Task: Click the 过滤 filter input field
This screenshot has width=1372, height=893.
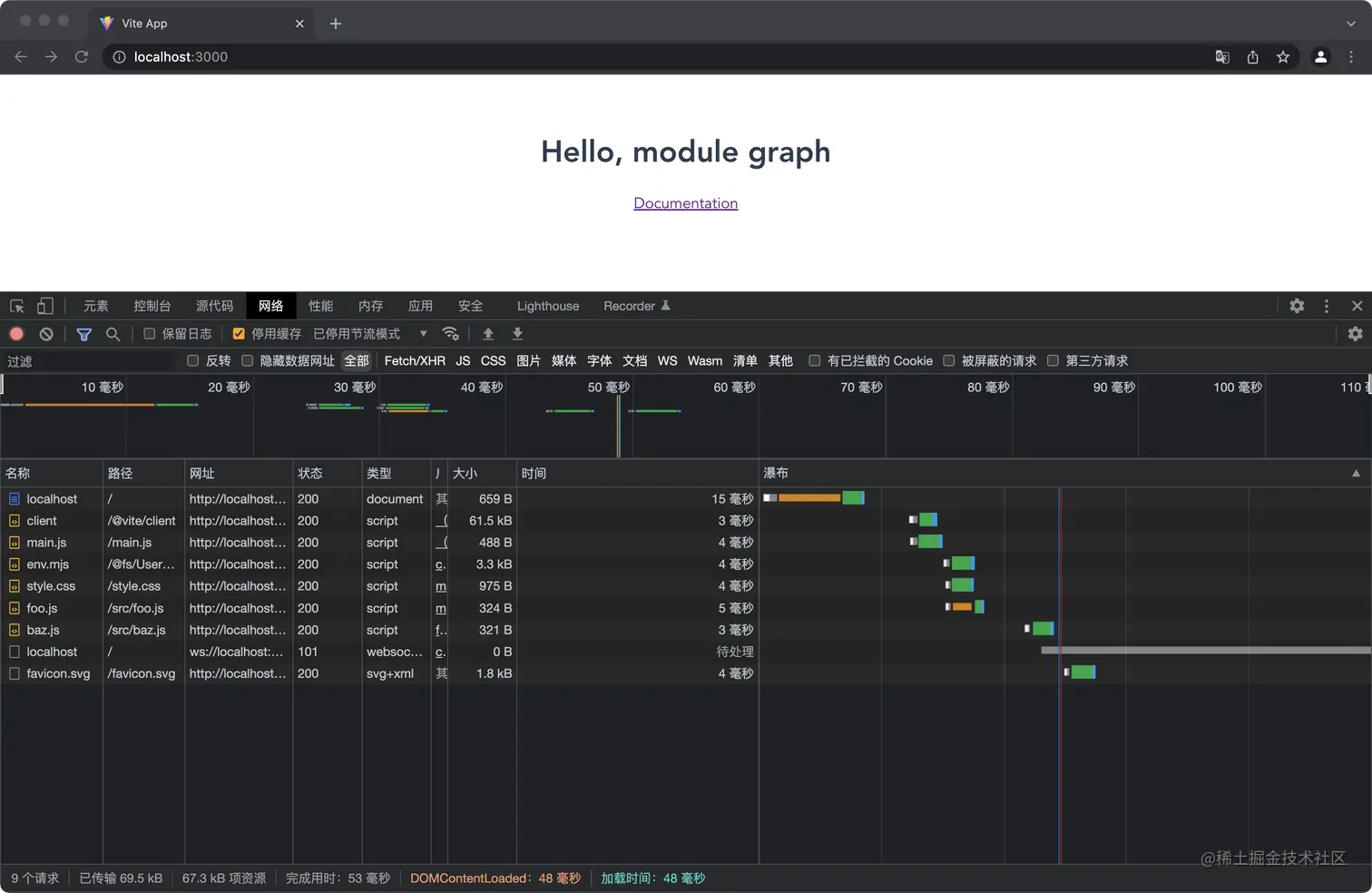Action: point(89,360)
